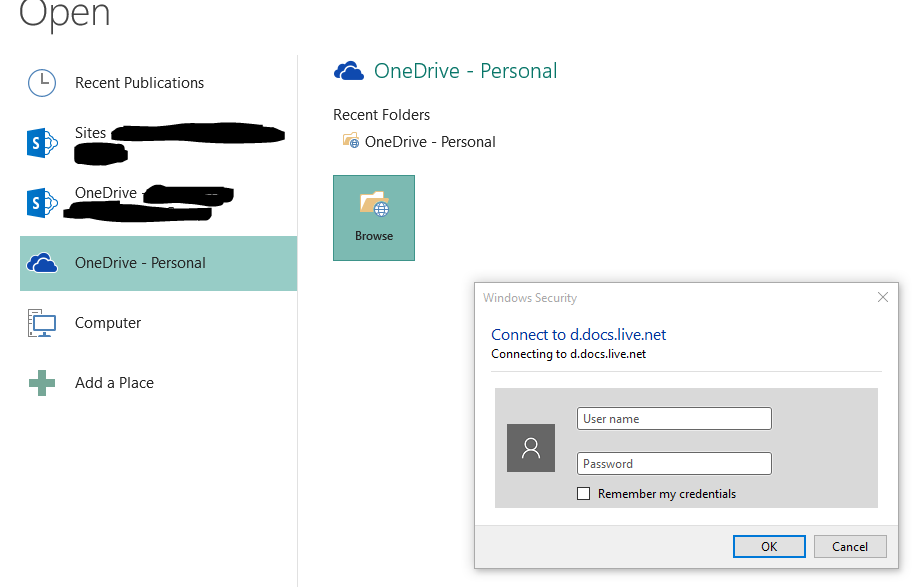
Task: Select OneDrive - Personal in the places list
Action: [158, 263]
